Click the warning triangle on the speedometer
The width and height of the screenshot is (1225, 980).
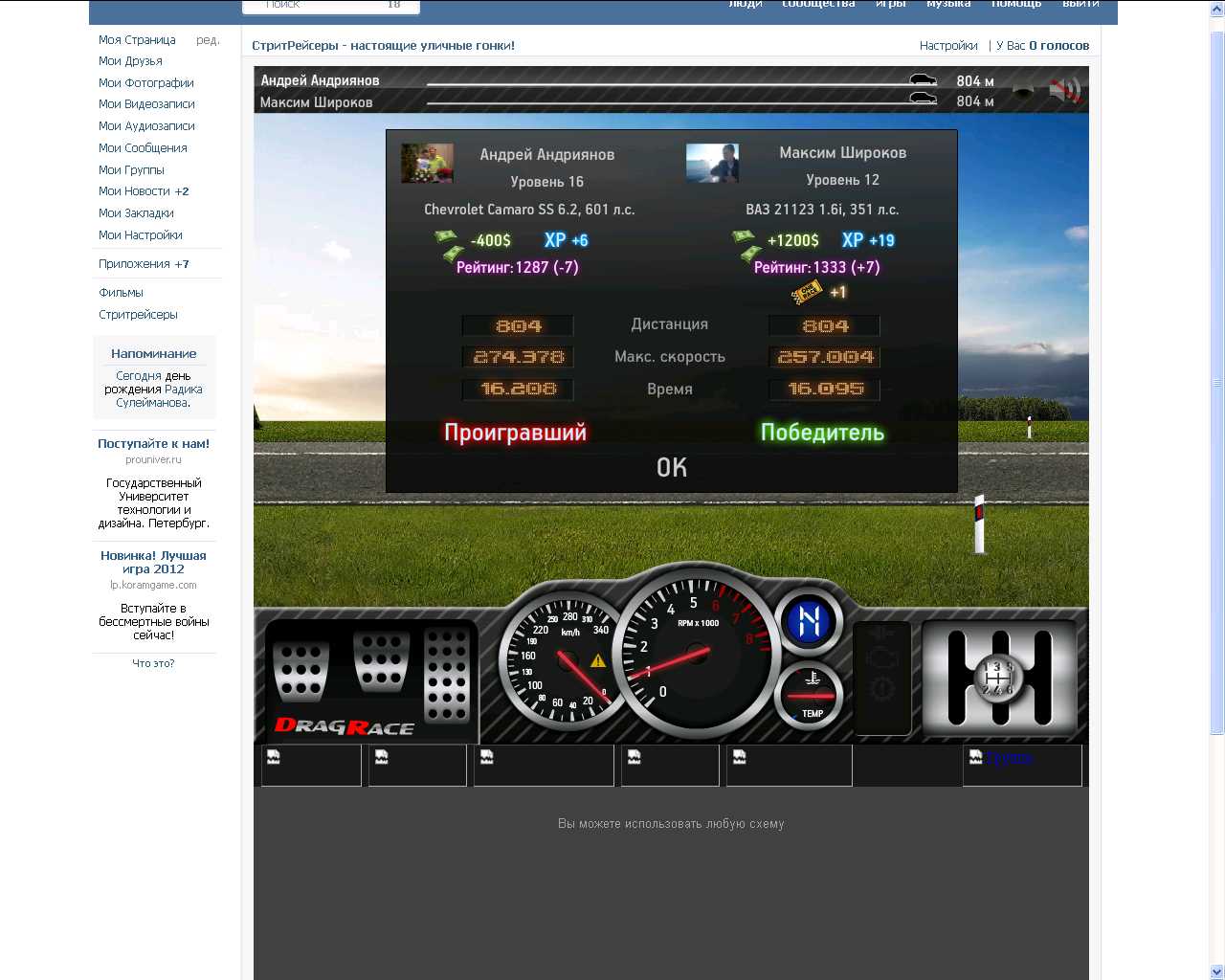(x=598, y=660)
